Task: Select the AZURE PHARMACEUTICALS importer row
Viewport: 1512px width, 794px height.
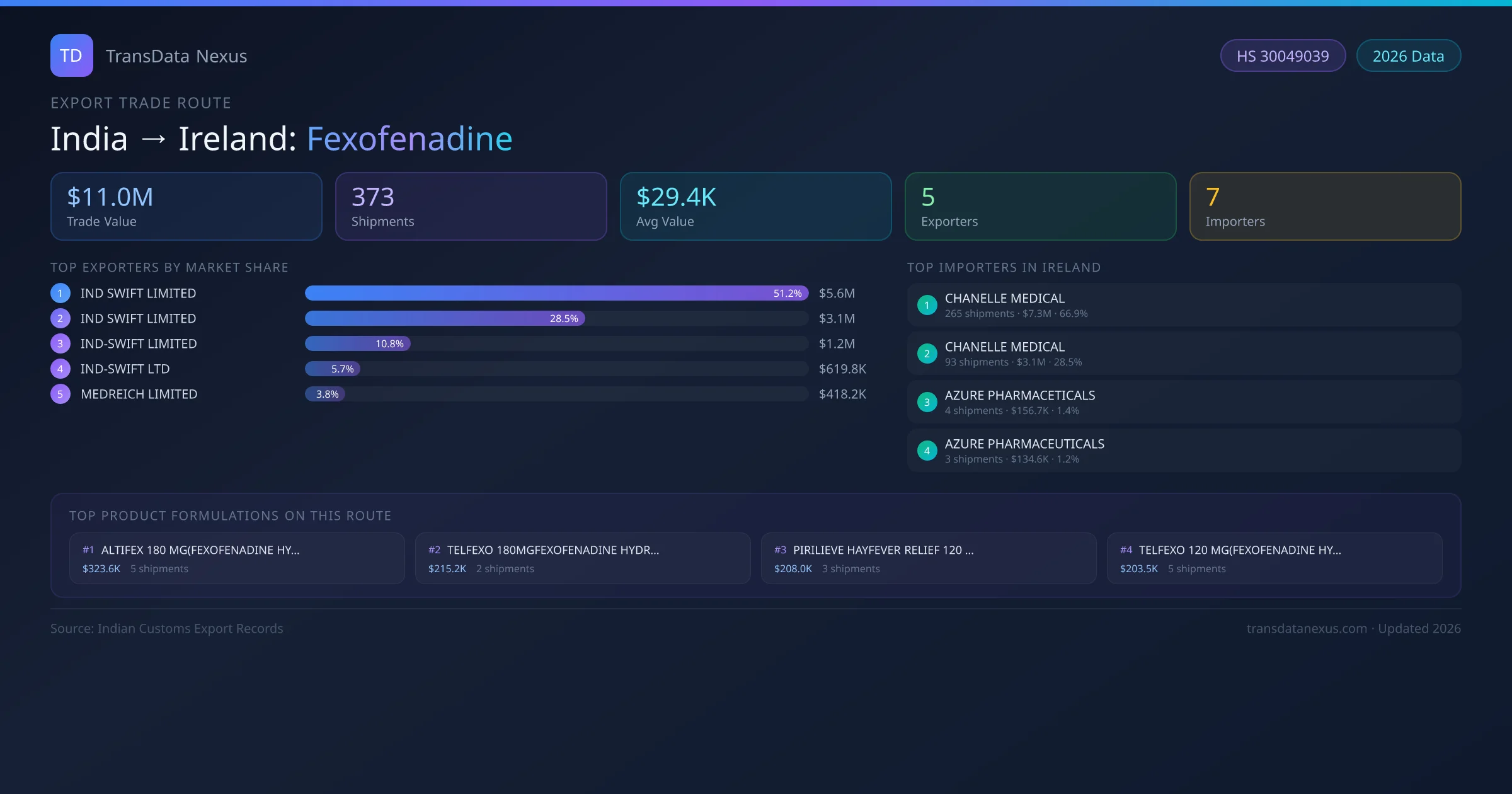Action: pyautogui.click(x=1183, y=451)
